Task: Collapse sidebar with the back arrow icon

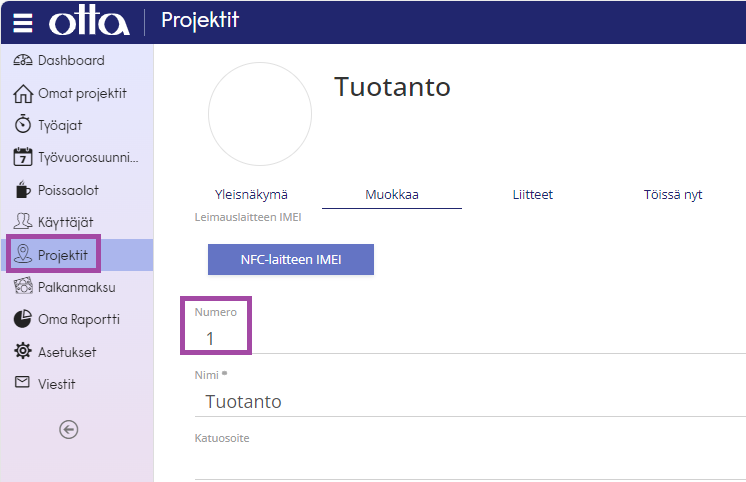Action: point(69,430)
